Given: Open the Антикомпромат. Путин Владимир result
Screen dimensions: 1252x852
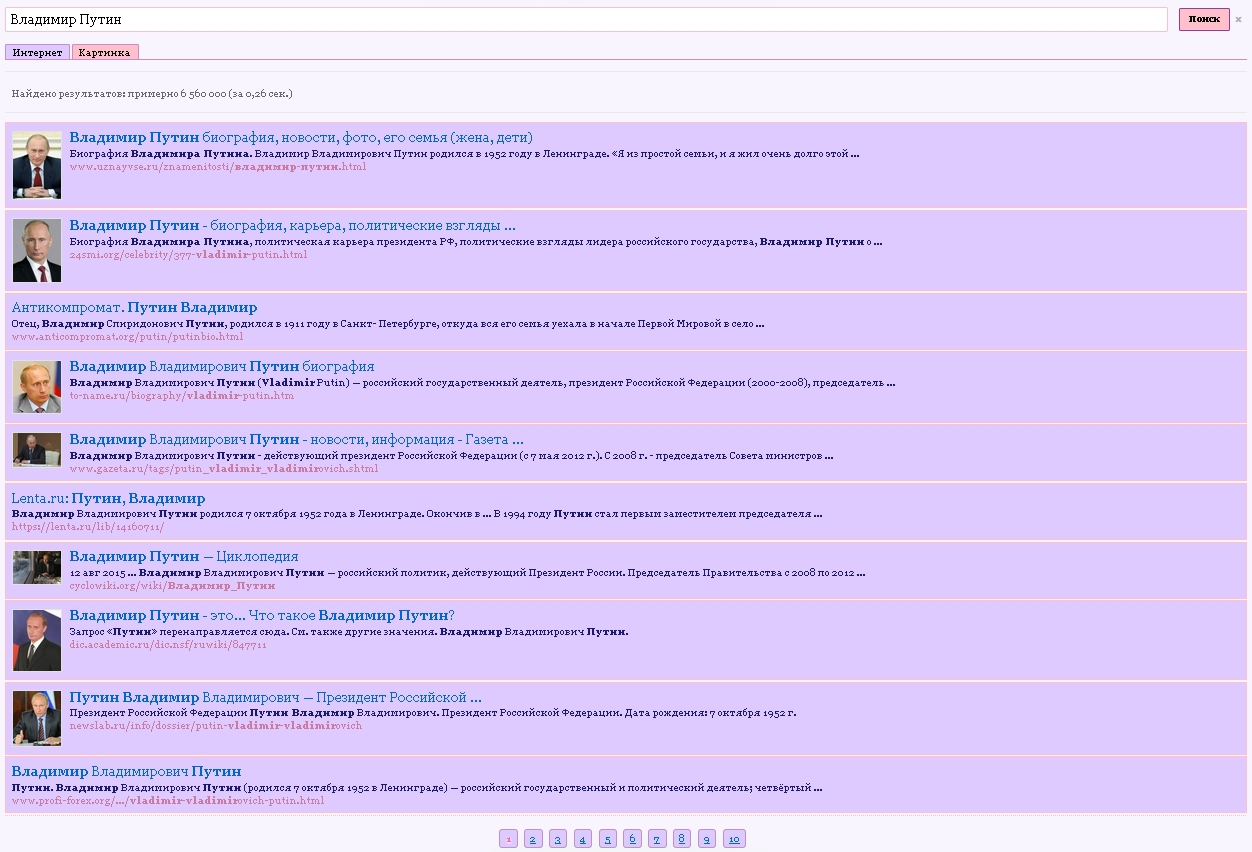Looking at the screenshot, I should [x=134, y=308].
